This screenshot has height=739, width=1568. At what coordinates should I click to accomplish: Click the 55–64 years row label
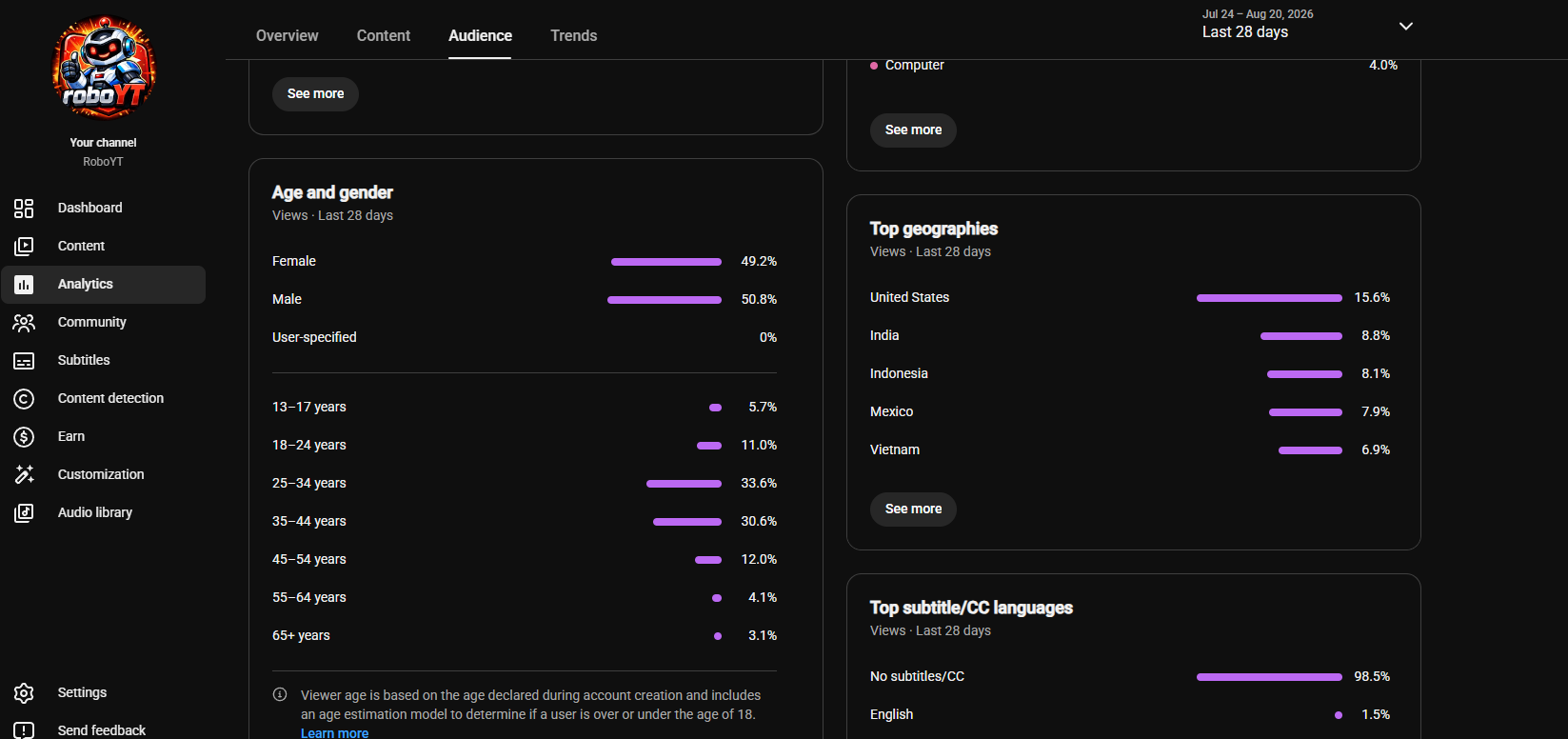pyautogui.click(x=309, y=597)
